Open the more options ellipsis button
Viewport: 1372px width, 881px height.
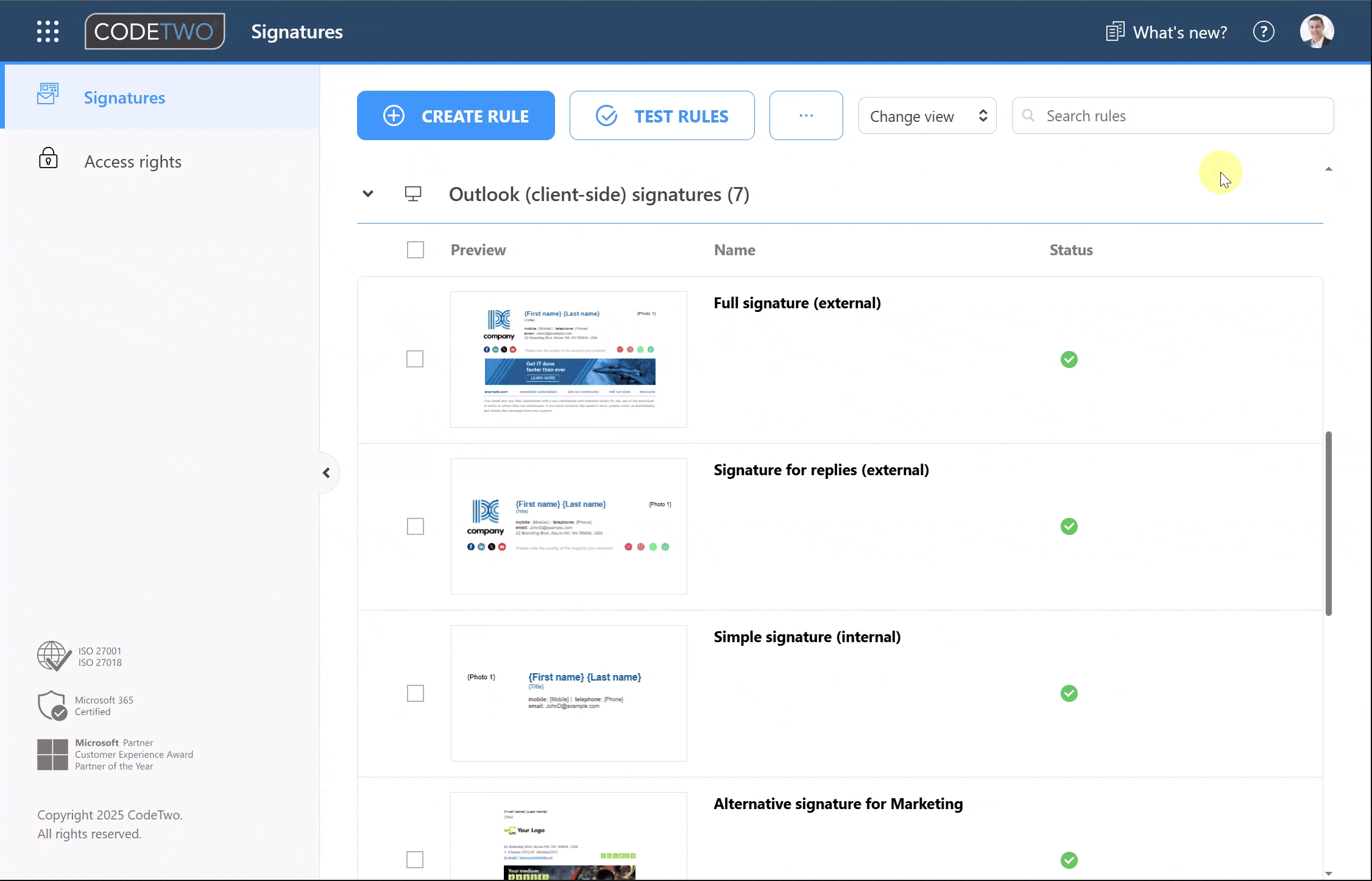[x=806, y=116]
